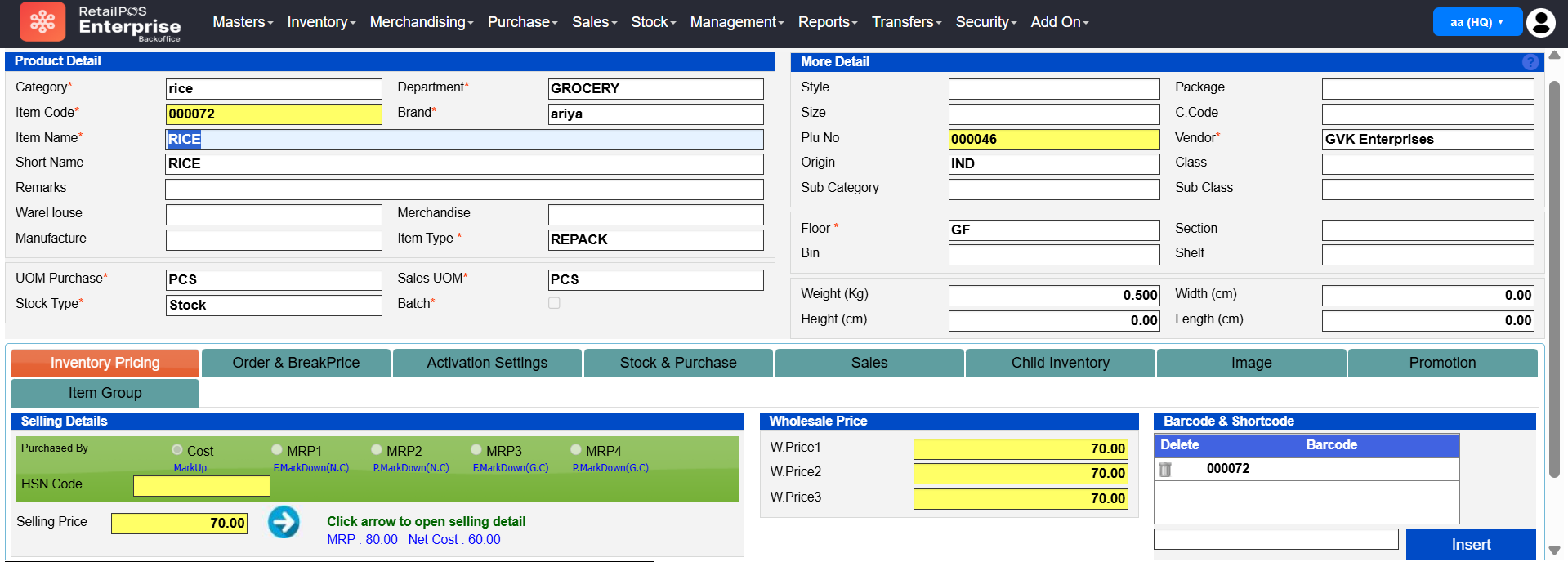
Task: Toggle the Batch checkbox
Action: 554,303
